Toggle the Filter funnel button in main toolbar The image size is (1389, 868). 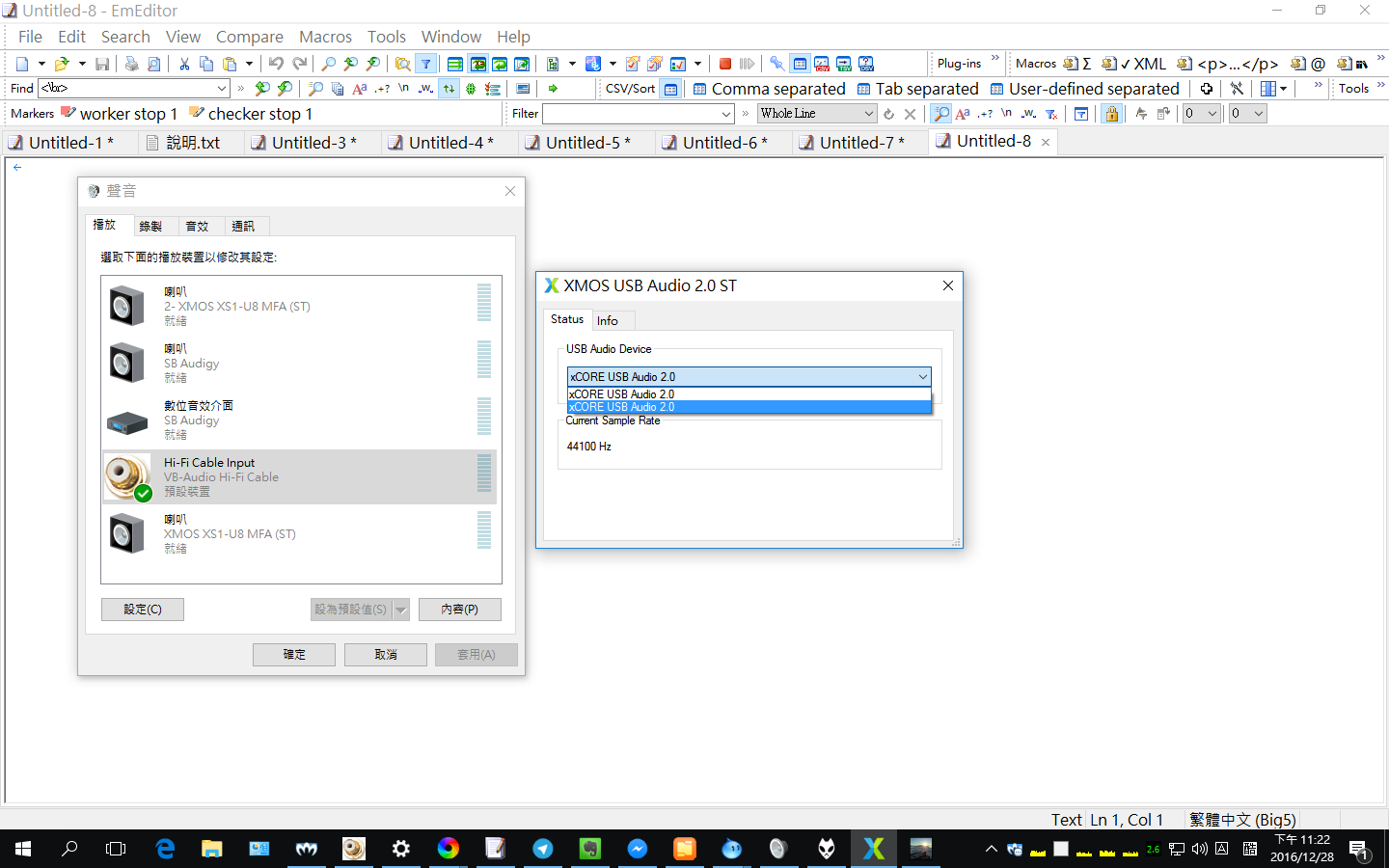coord(425,64)
